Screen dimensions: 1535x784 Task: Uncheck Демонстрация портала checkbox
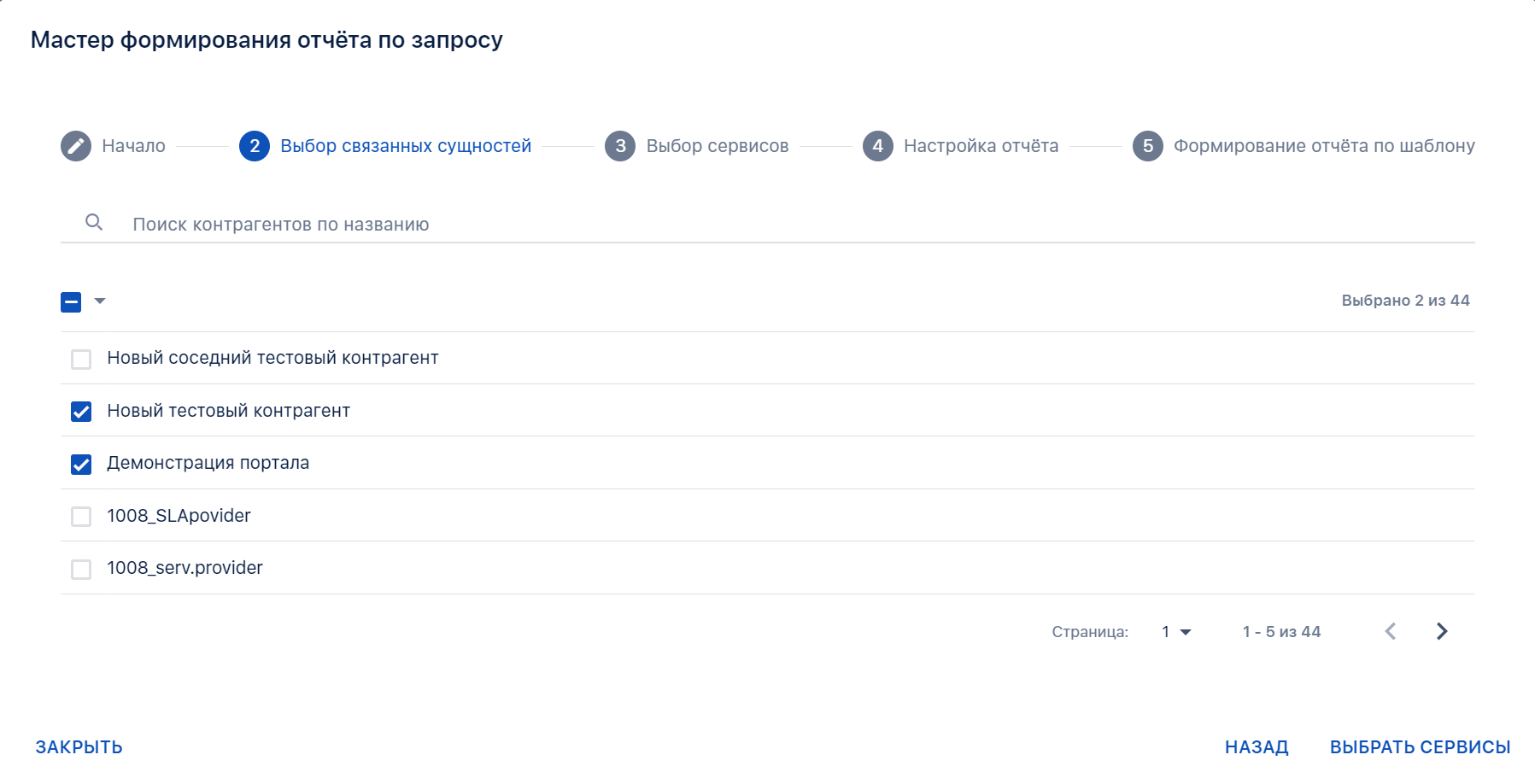click(x=81, y=464)
